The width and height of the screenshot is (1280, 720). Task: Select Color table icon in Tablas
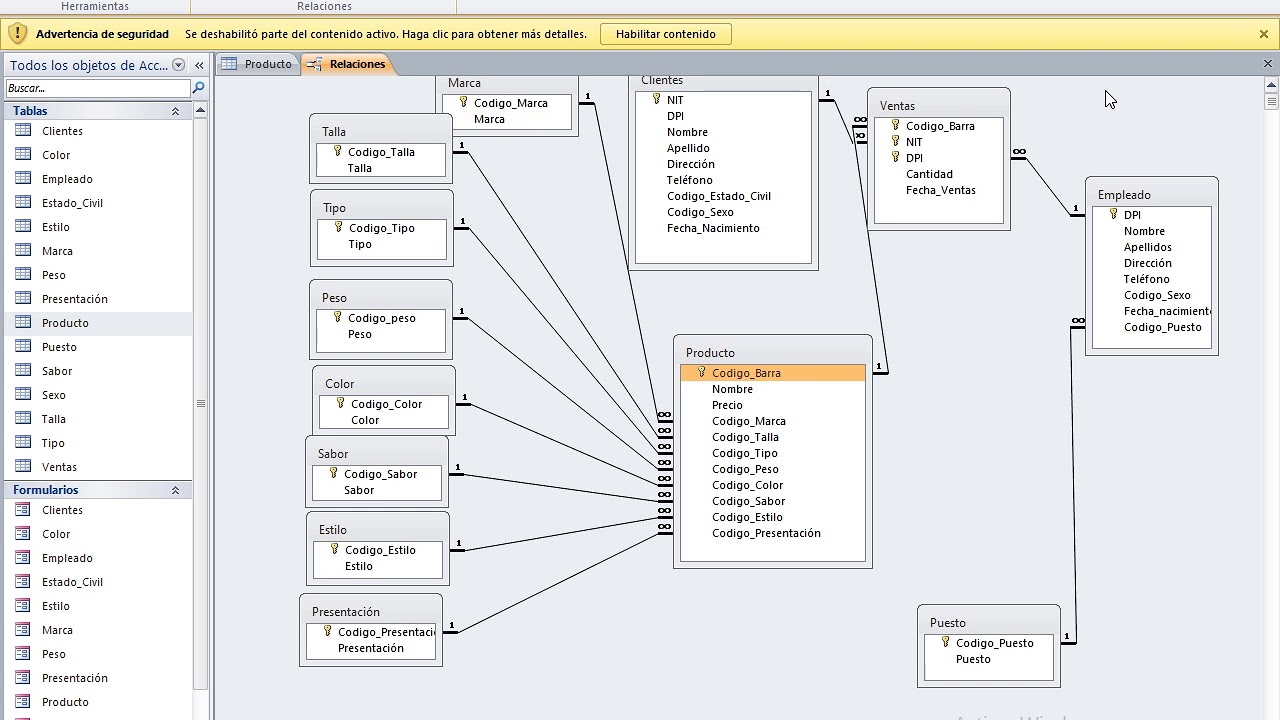tap(23, 155)
